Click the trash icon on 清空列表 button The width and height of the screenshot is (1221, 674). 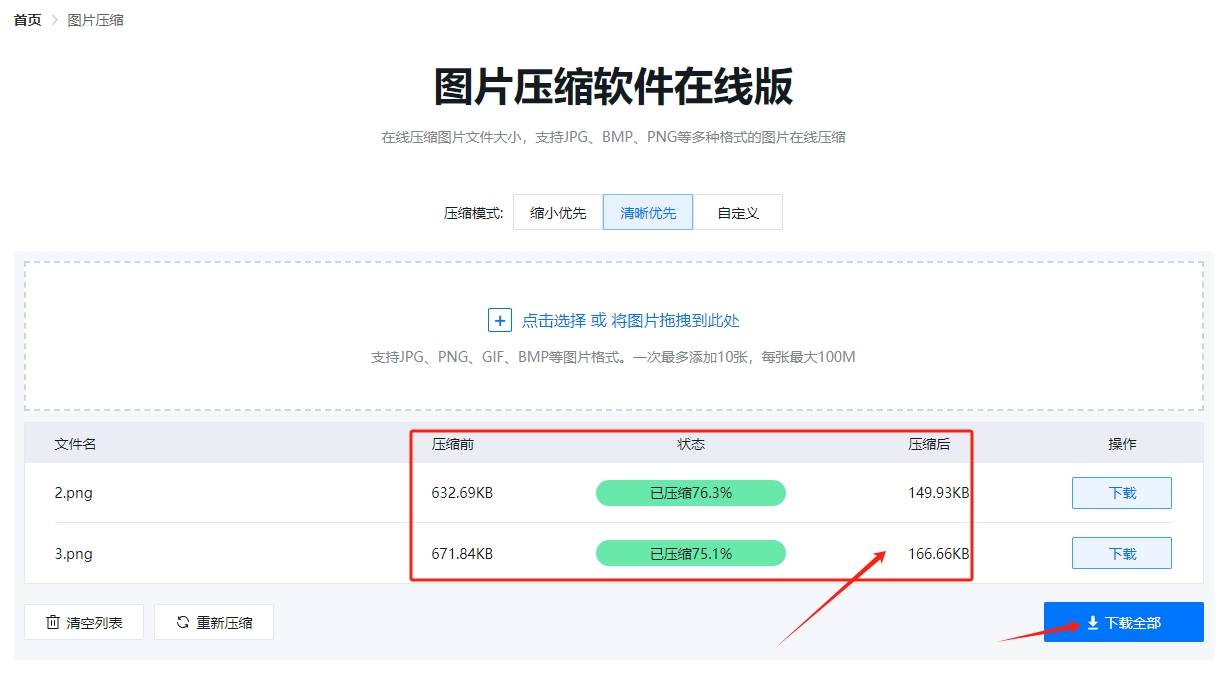53,622
